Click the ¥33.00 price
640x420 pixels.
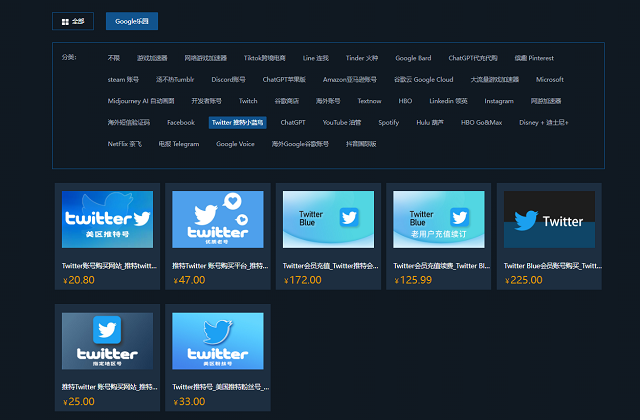click(x=189, y=402)
